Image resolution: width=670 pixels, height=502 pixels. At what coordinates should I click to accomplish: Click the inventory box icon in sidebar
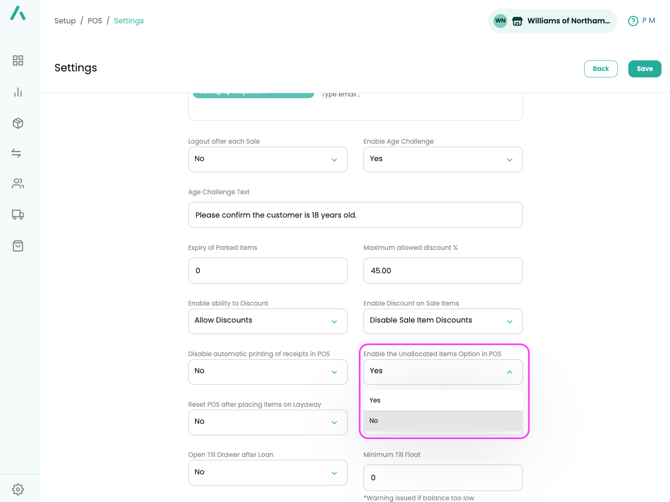18,123
